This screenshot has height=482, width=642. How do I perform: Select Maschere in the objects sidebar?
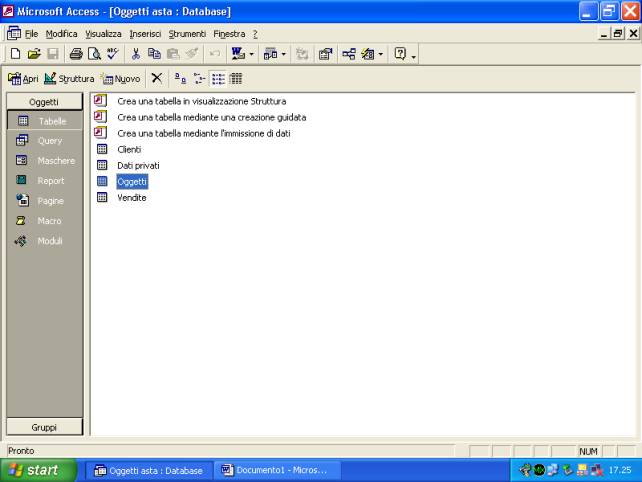point(45,161)
